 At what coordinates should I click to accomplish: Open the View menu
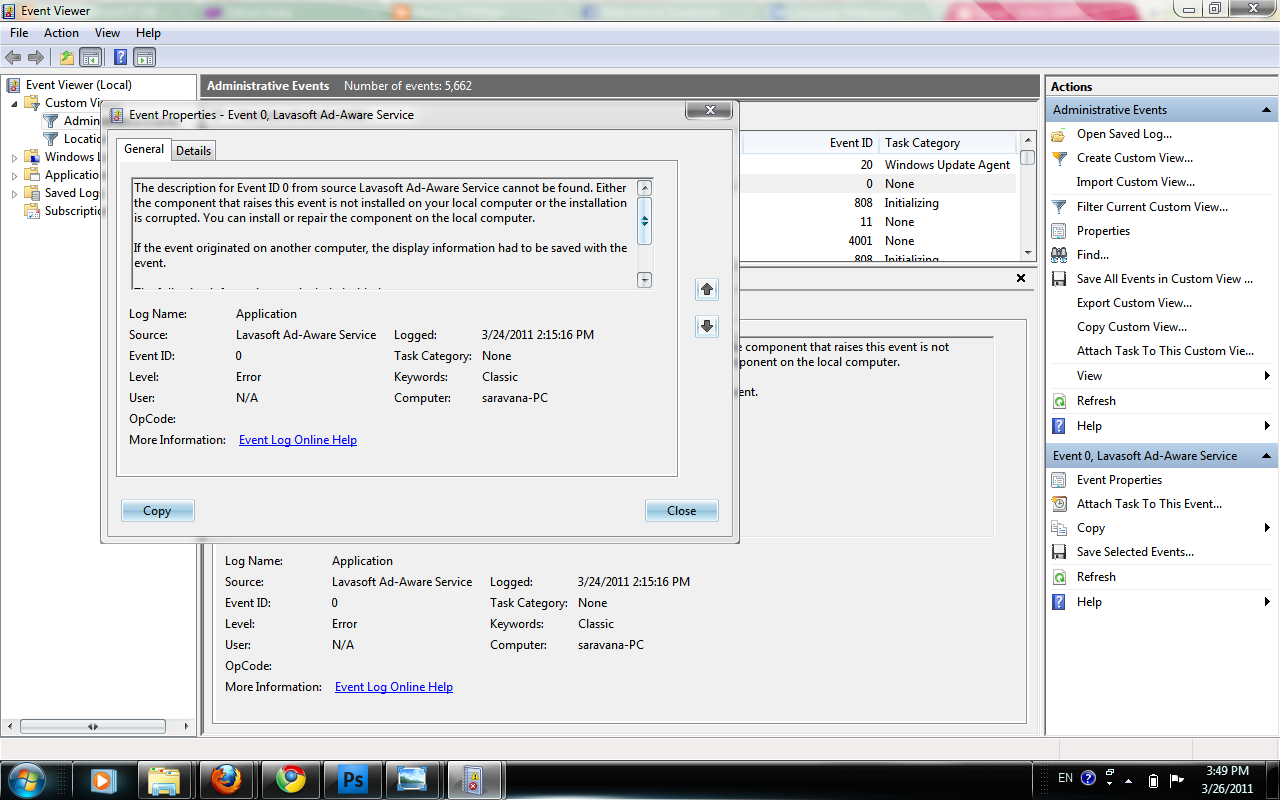pyautogui.click(x=107, y=33)
